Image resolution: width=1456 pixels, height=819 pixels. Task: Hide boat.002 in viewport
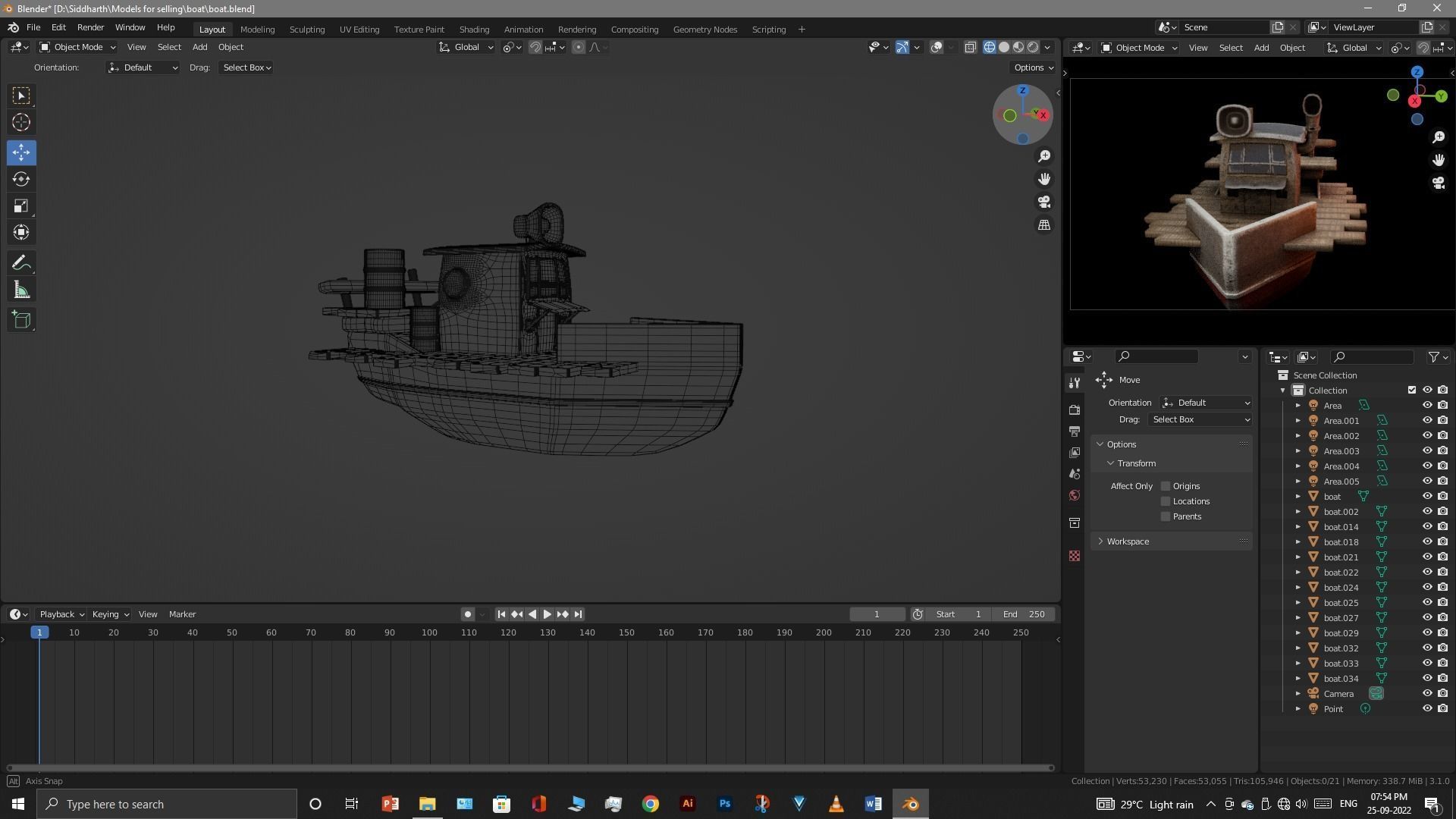(1426, 511)
